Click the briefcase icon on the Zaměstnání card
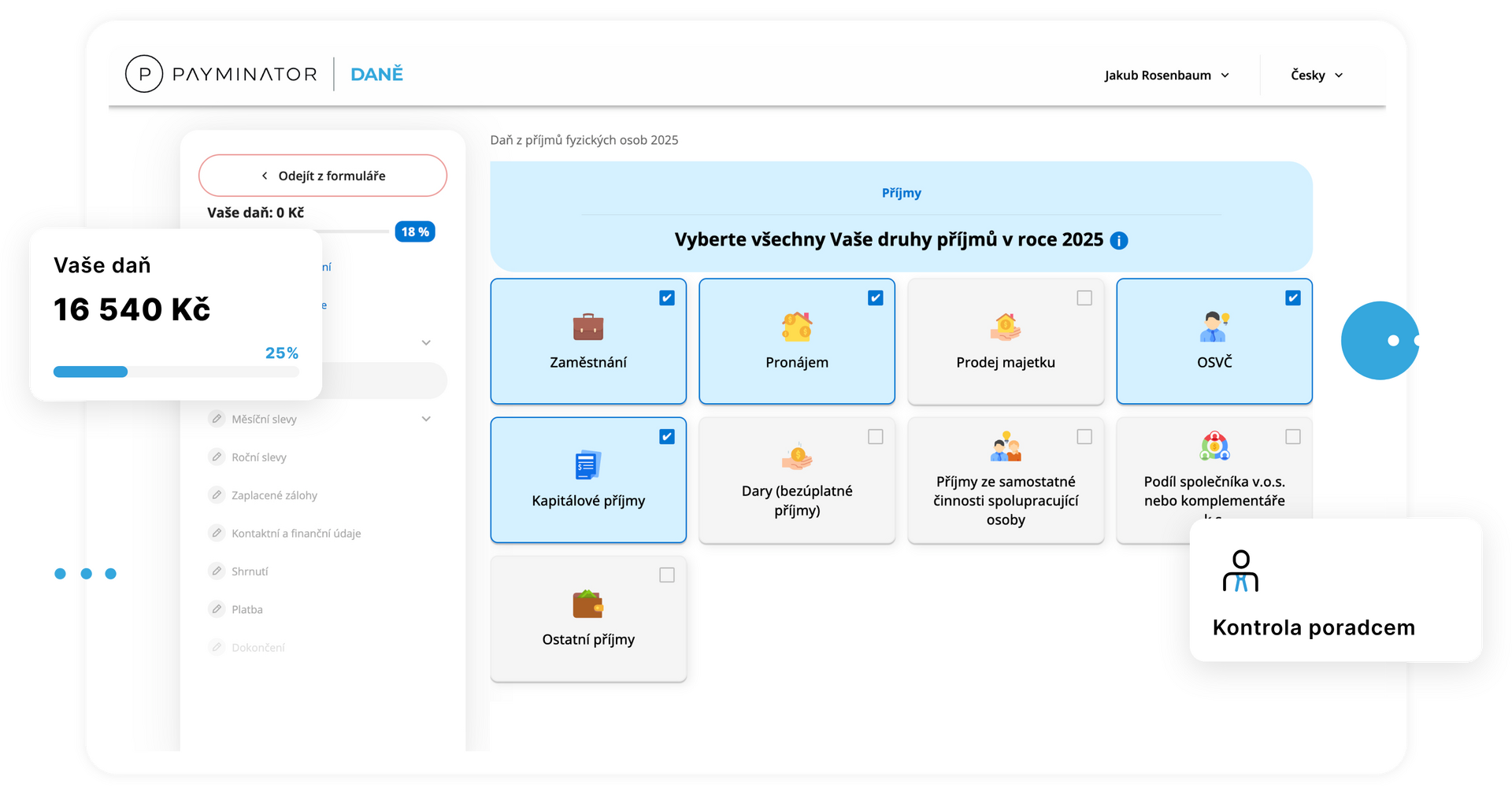 (588, 326)
